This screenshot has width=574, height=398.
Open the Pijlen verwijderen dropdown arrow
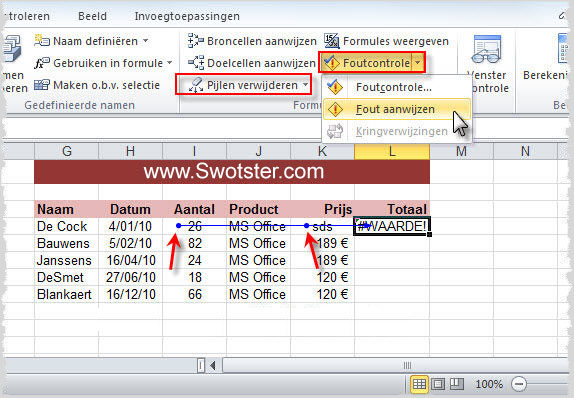tap(305, 85)
